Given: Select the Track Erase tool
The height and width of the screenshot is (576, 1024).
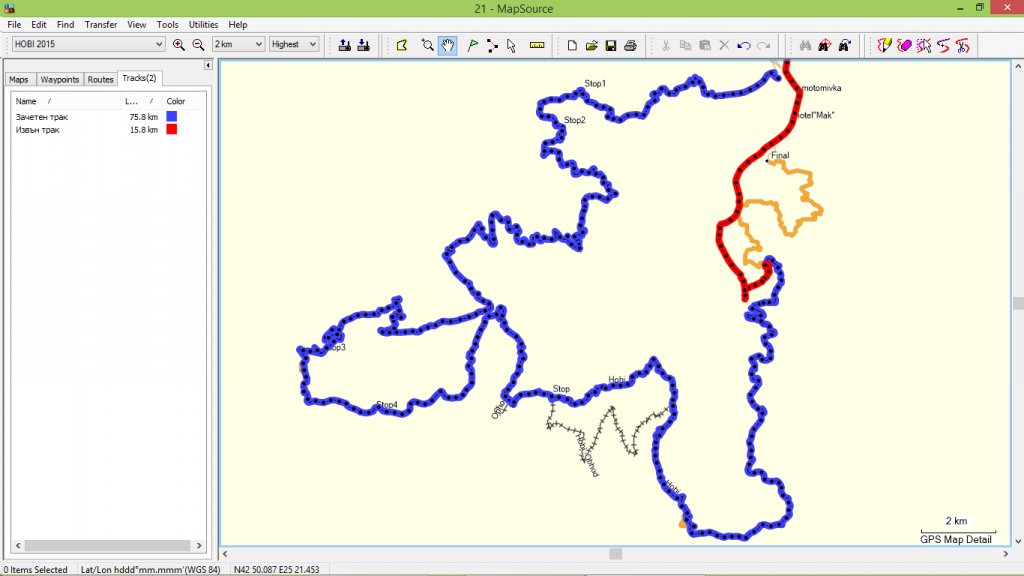Looking at the screenshot, I should click(x=904, y=45).
